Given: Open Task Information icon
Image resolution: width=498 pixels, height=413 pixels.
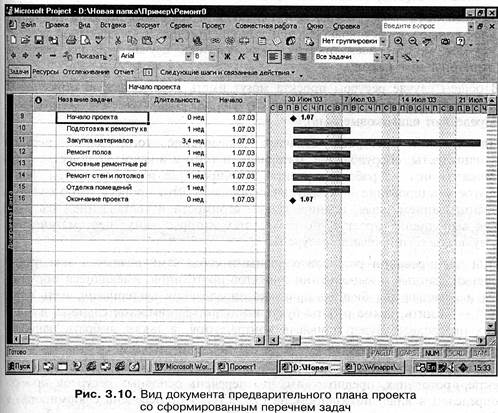Looking at the screenshot, I should pos(262,41).
